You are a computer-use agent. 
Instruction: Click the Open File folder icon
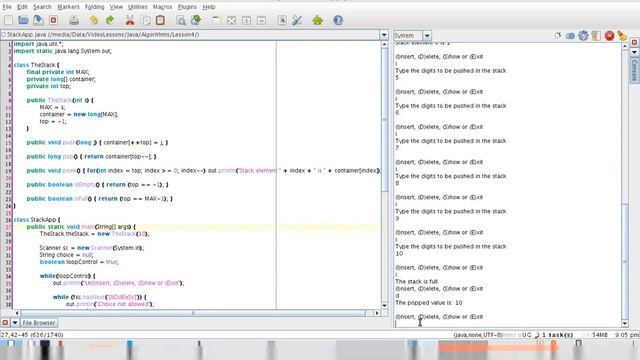23,20
